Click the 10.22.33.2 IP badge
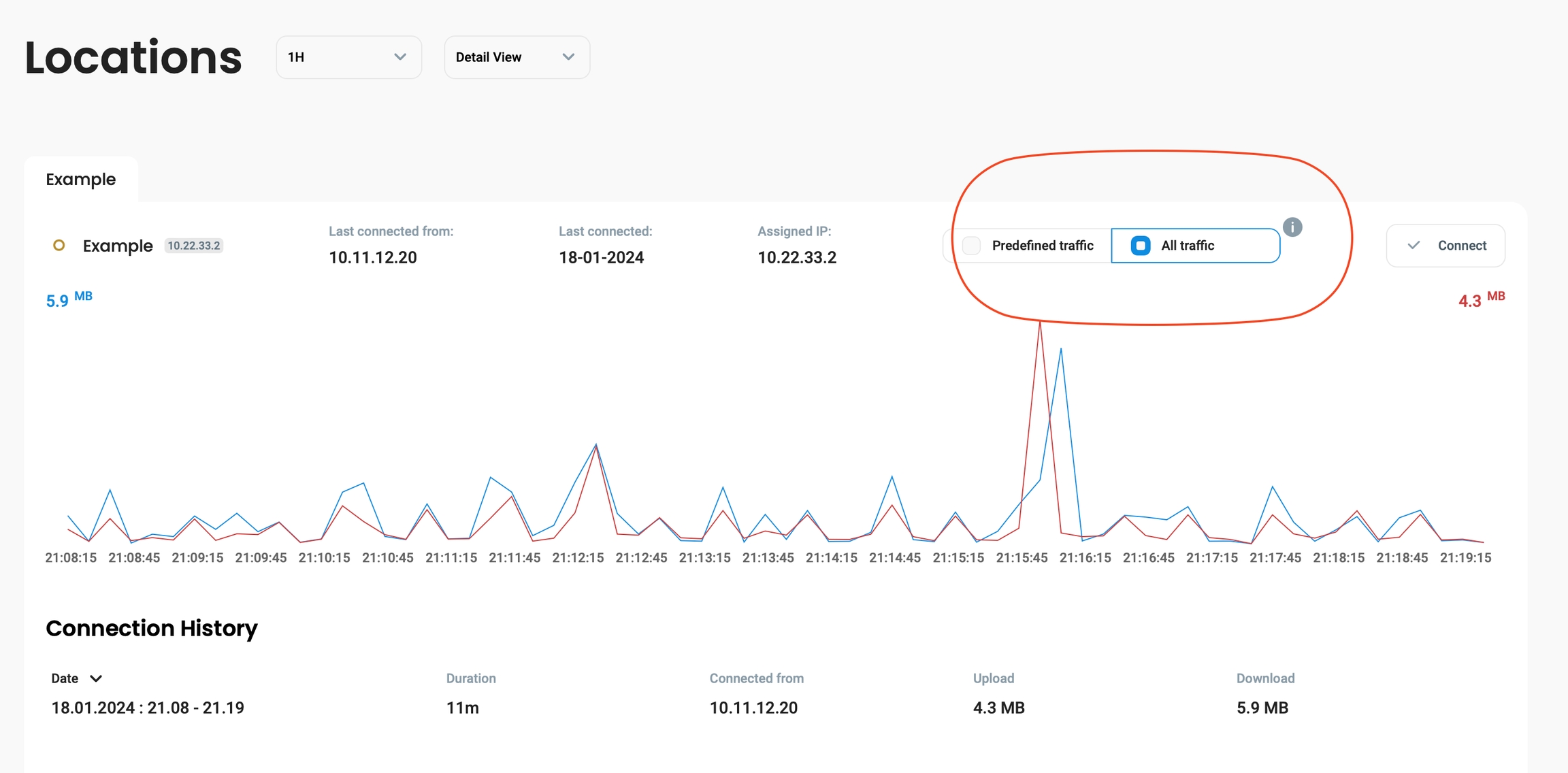Image resolution: width=1568 pixels, height=773 pixels. point(194,246)
